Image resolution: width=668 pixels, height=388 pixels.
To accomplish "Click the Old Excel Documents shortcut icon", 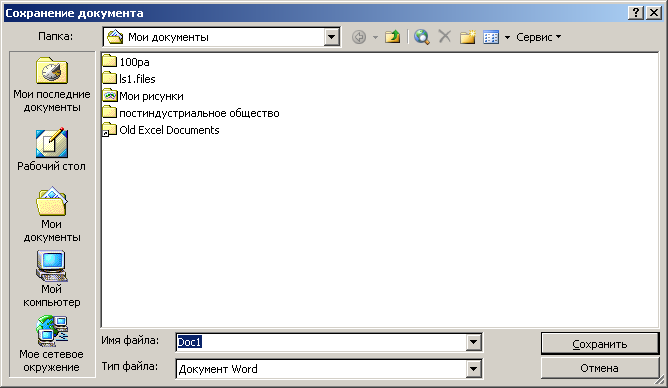I will (x=109, y=129).
